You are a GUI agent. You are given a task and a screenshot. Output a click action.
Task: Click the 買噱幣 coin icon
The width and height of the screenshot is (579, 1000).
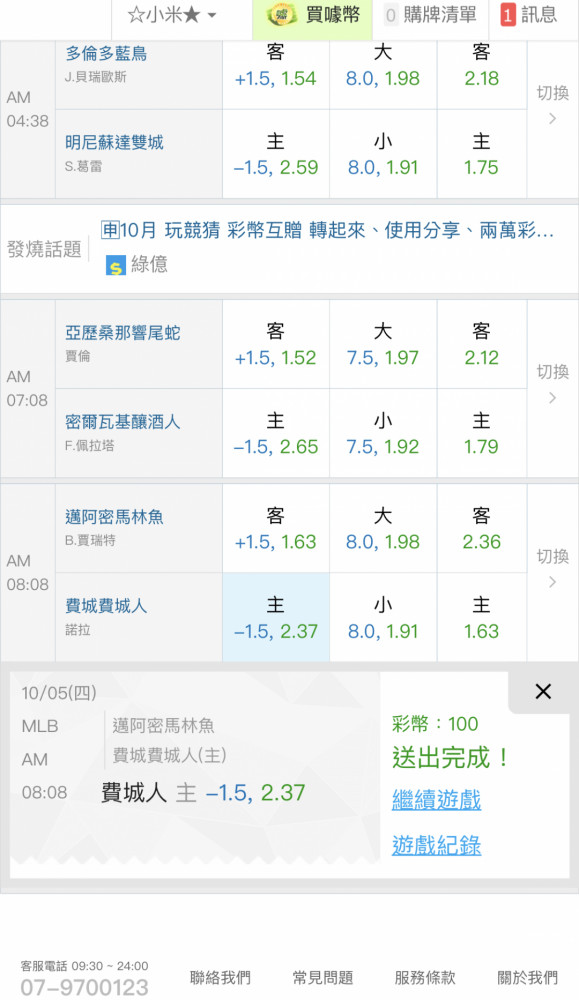click(281, 15)
